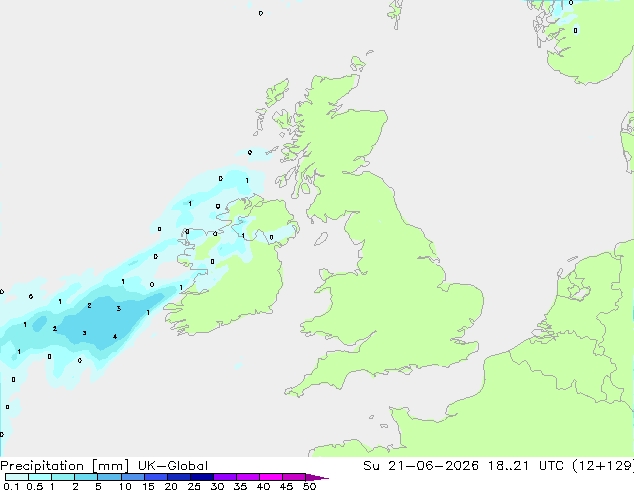Click the "18..21 UTC" time range

527,466
